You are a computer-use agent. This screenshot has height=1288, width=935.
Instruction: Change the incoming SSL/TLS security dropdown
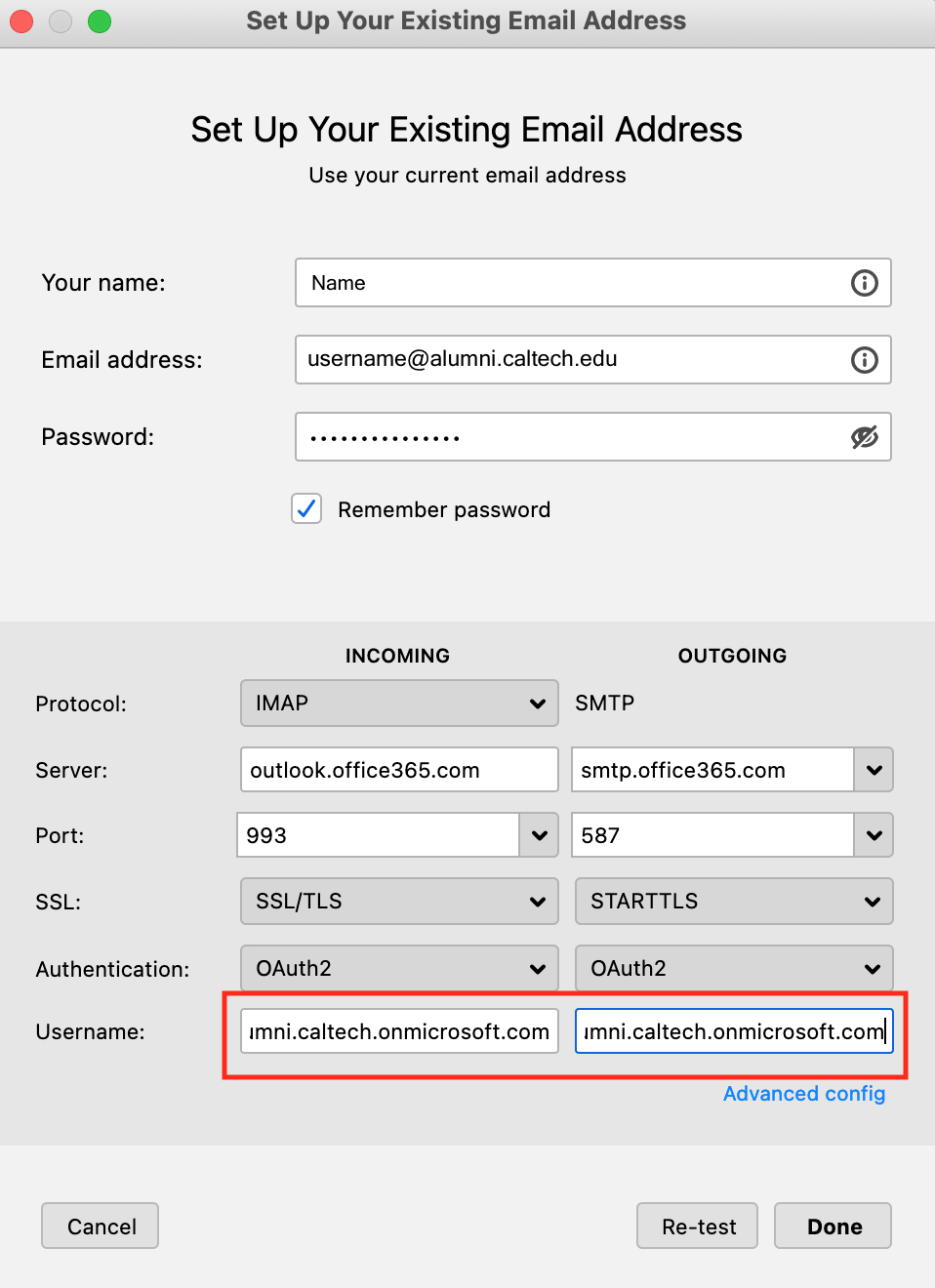pyautogui.click(x=399, y=902)
